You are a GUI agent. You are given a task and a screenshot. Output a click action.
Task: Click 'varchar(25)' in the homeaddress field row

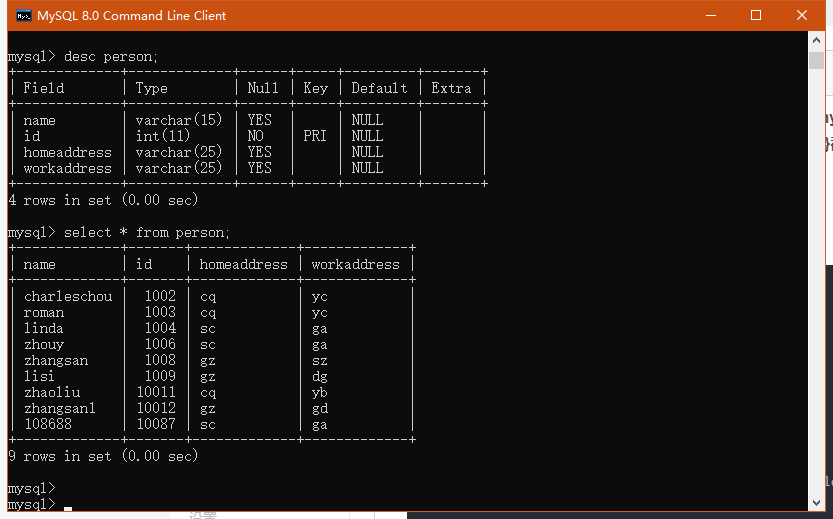coord(178,152)
